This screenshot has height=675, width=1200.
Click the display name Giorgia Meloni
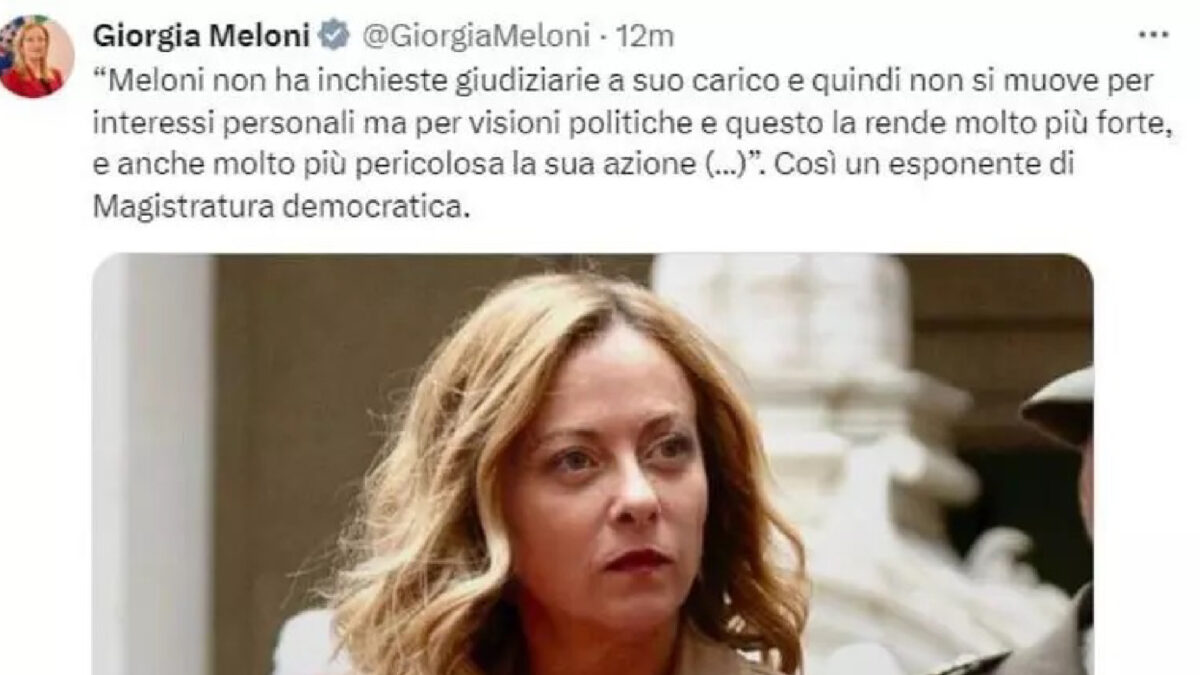202,37
